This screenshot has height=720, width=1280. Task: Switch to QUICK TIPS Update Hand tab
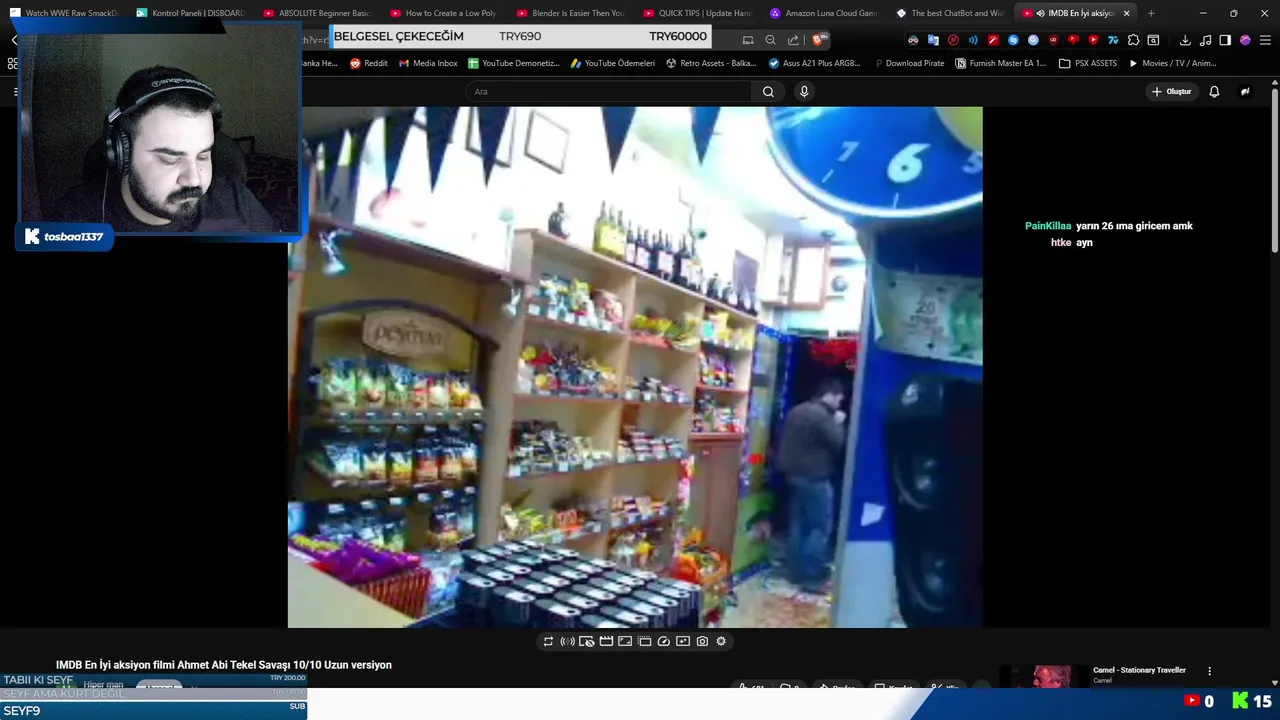point(700,13)
